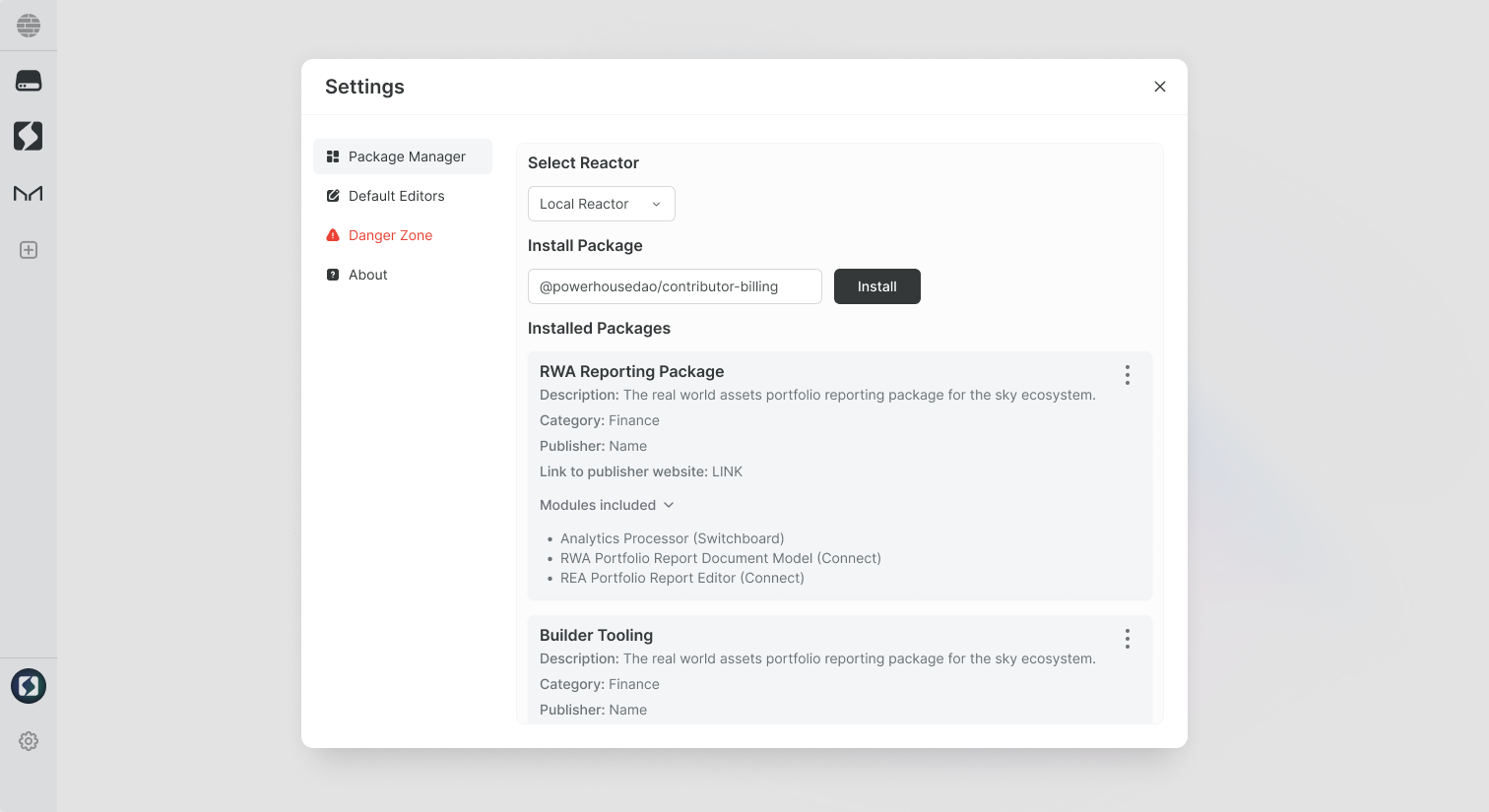This screenshot has height=812, width=1489.
Task: Open the Danger Zone settings section
Action: 390,234
